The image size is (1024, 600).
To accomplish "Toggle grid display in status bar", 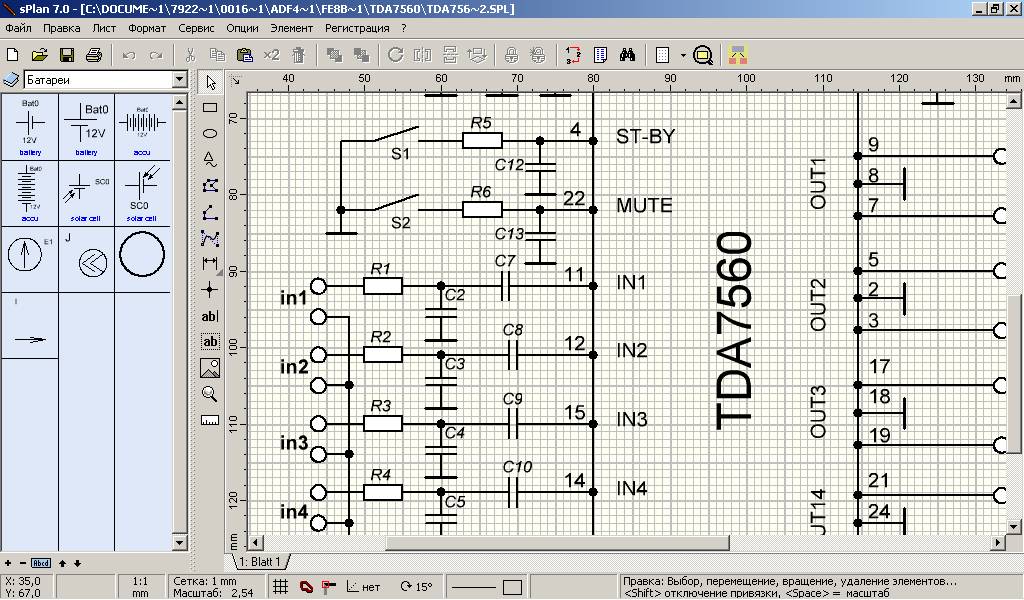I will point(282,587).
